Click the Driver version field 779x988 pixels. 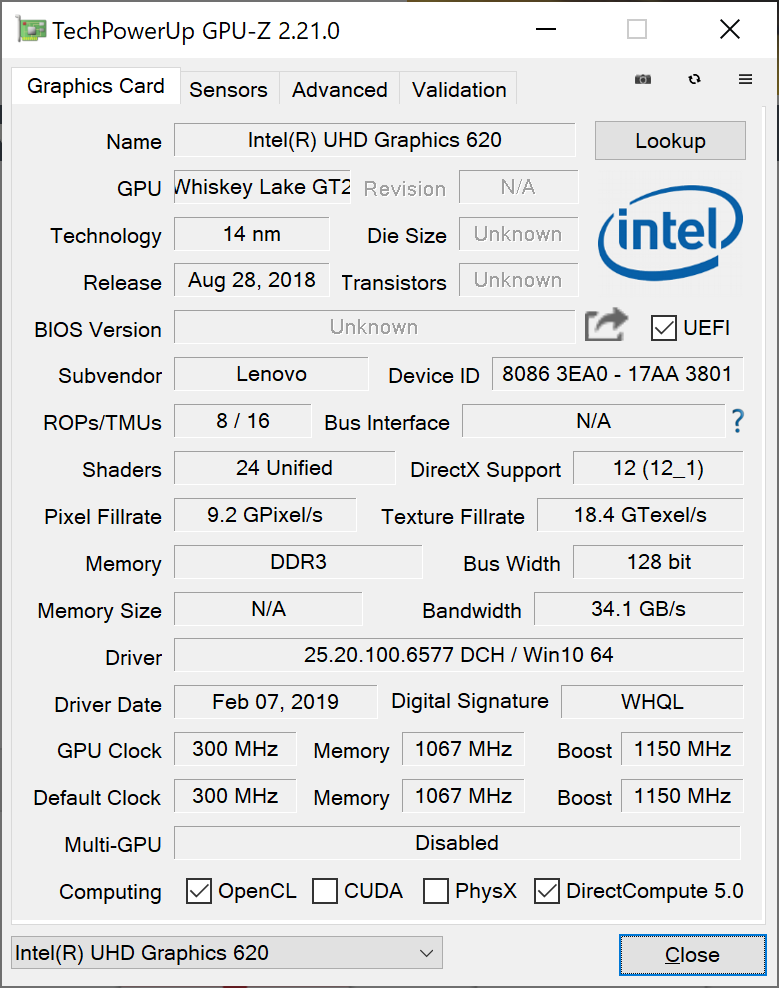458,656
